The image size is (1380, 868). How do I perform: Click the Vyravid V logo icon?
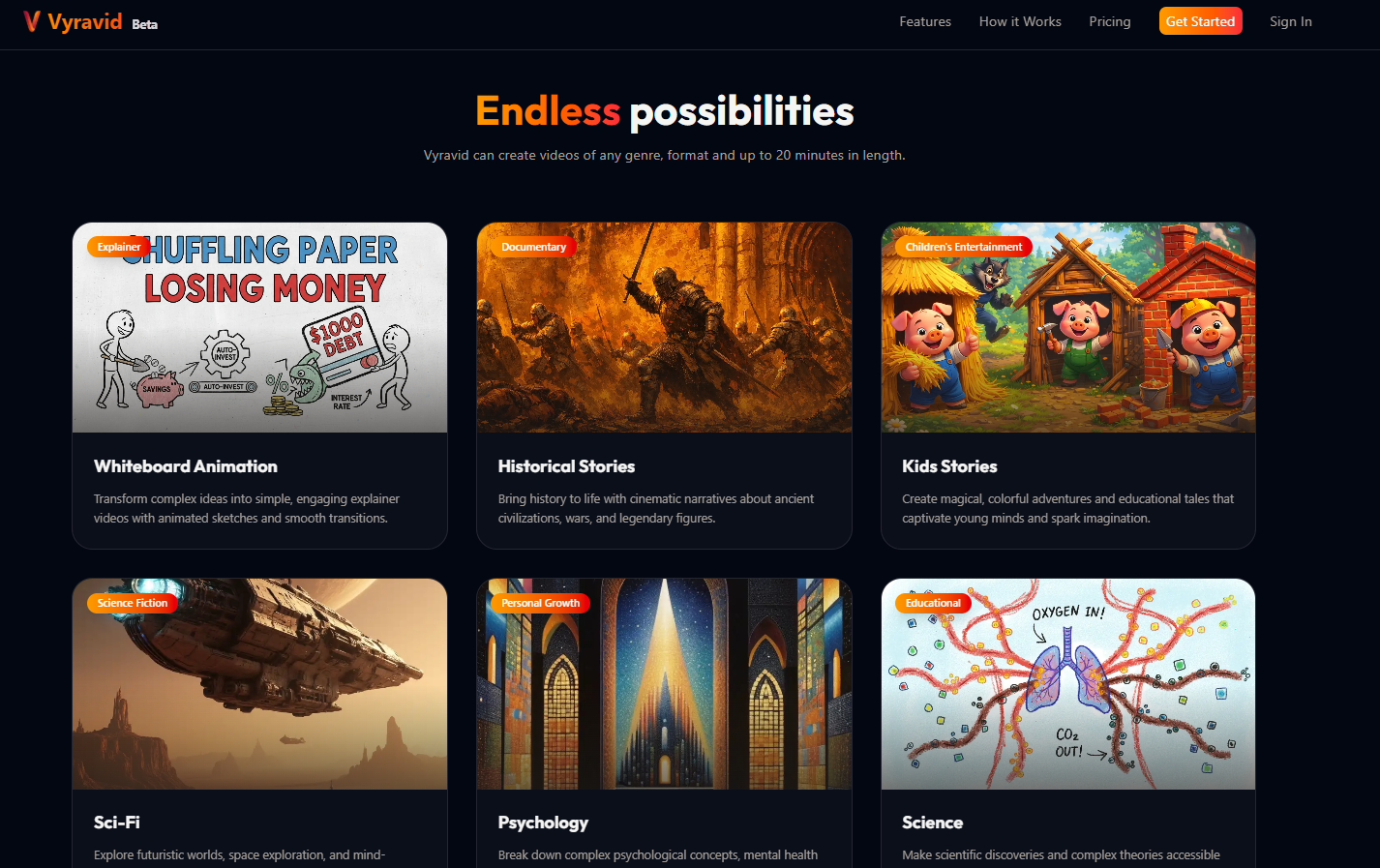32,21
